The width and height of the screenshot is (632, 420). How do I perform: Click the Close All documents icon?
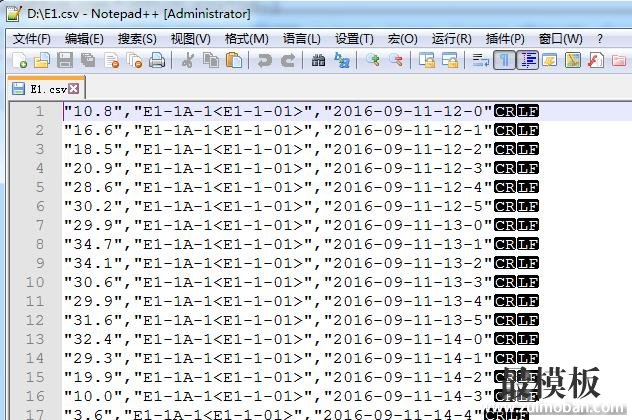tap(134, 60)
